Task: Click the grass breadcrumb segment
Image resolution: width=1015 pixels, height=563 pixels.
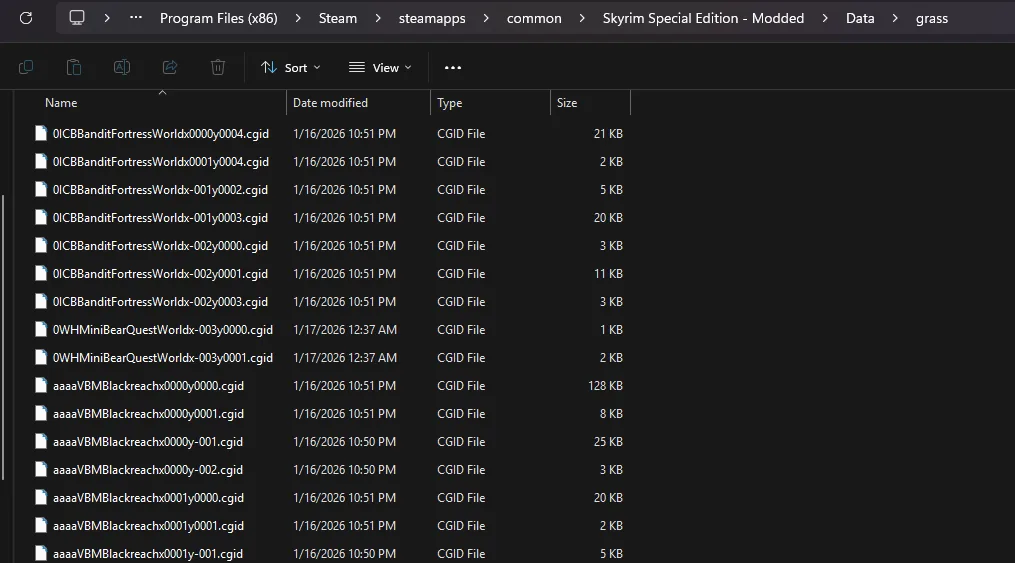Action: [x=931, y=18]
